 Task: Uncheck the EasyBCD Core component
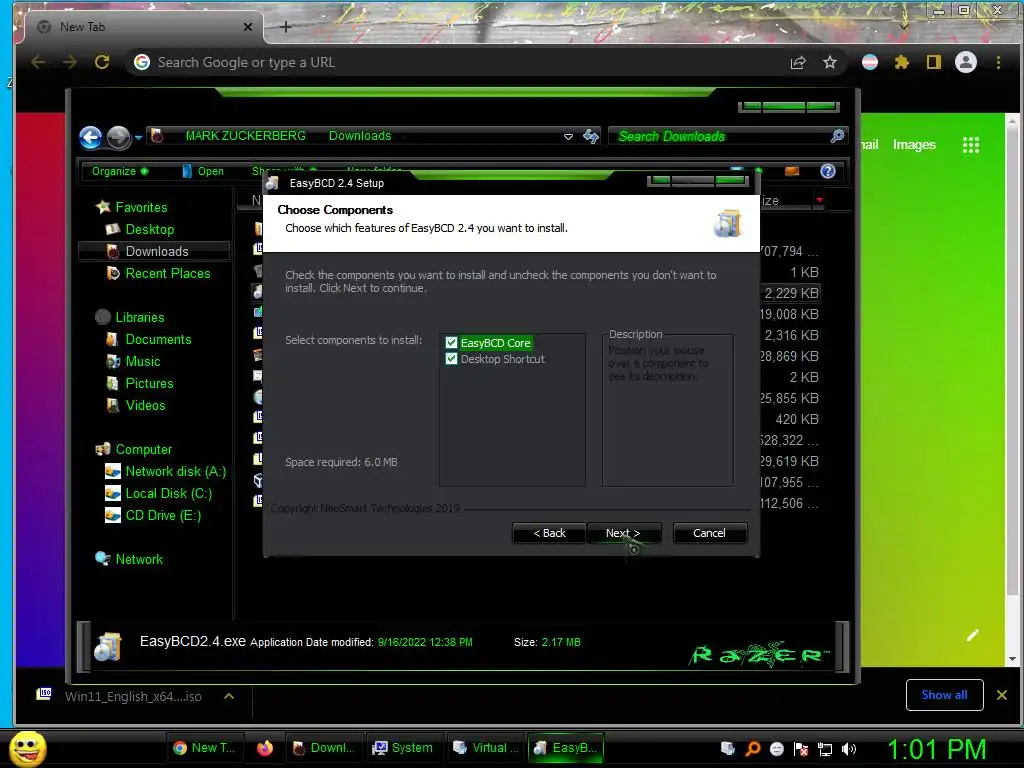451,343
